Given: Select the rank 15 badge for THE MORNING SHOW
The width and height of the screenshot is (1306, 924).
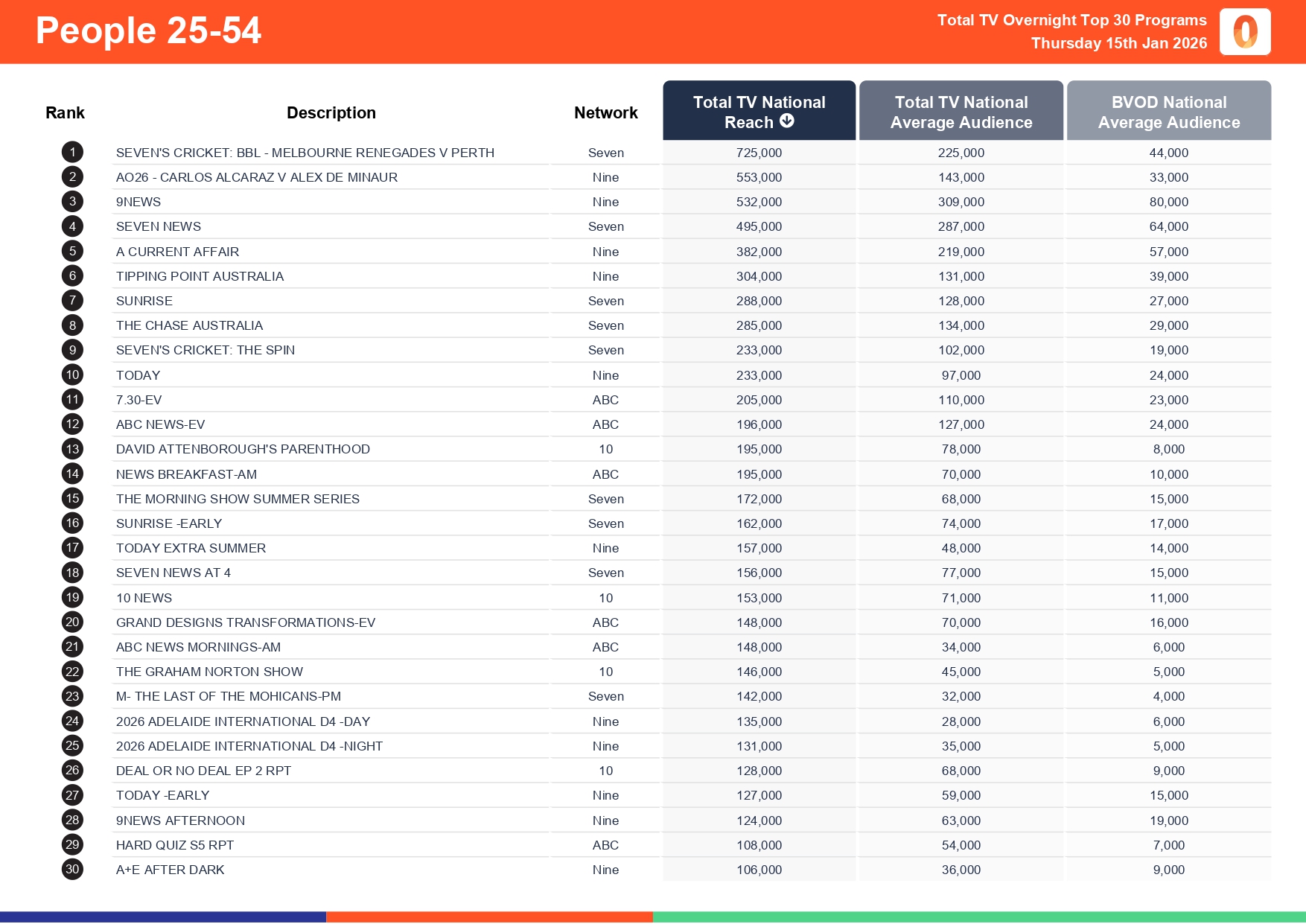Looking at the screenshot, I should (71, 498).
